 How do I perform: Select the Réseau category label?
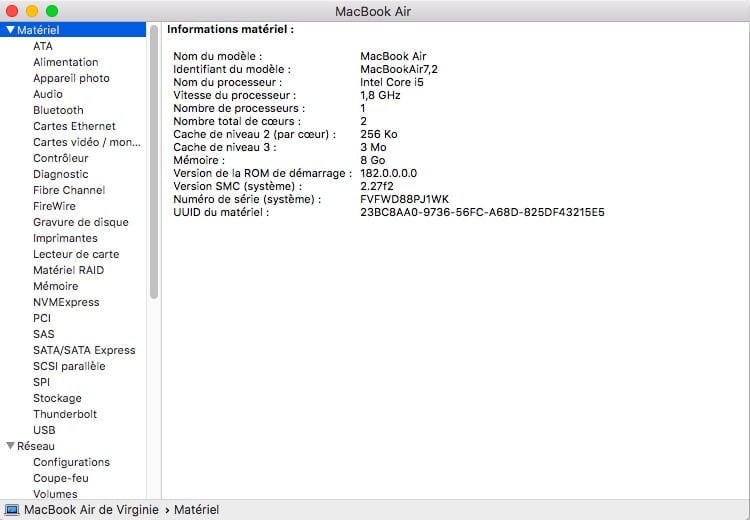[x=36, y=446]
